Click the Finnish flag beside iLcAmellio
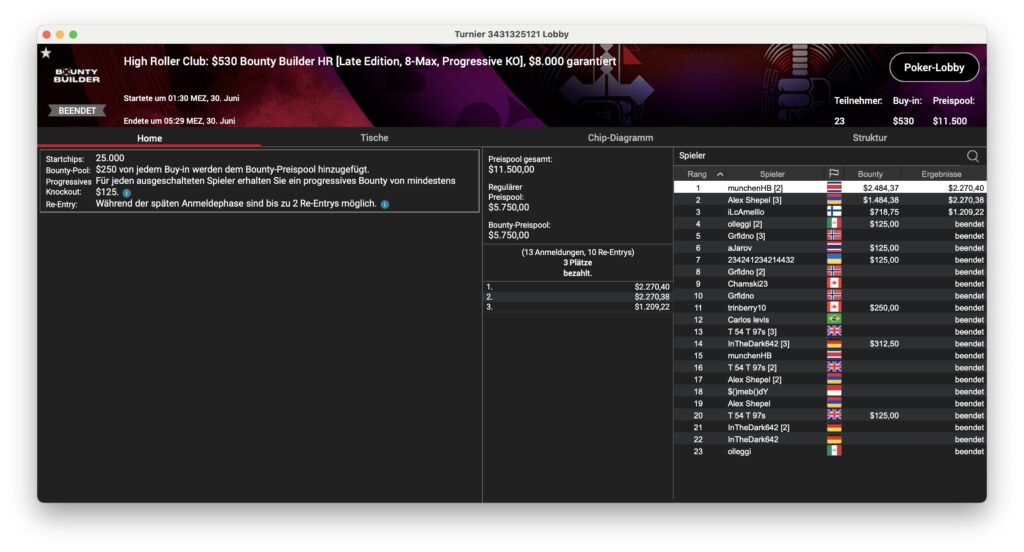Viewport: 1024px width, 552px height. point(834,212)
